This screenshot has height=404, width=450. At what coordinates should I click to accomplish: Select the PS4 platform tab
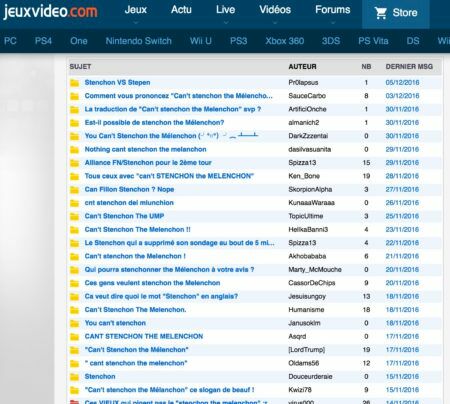point(43,41)
